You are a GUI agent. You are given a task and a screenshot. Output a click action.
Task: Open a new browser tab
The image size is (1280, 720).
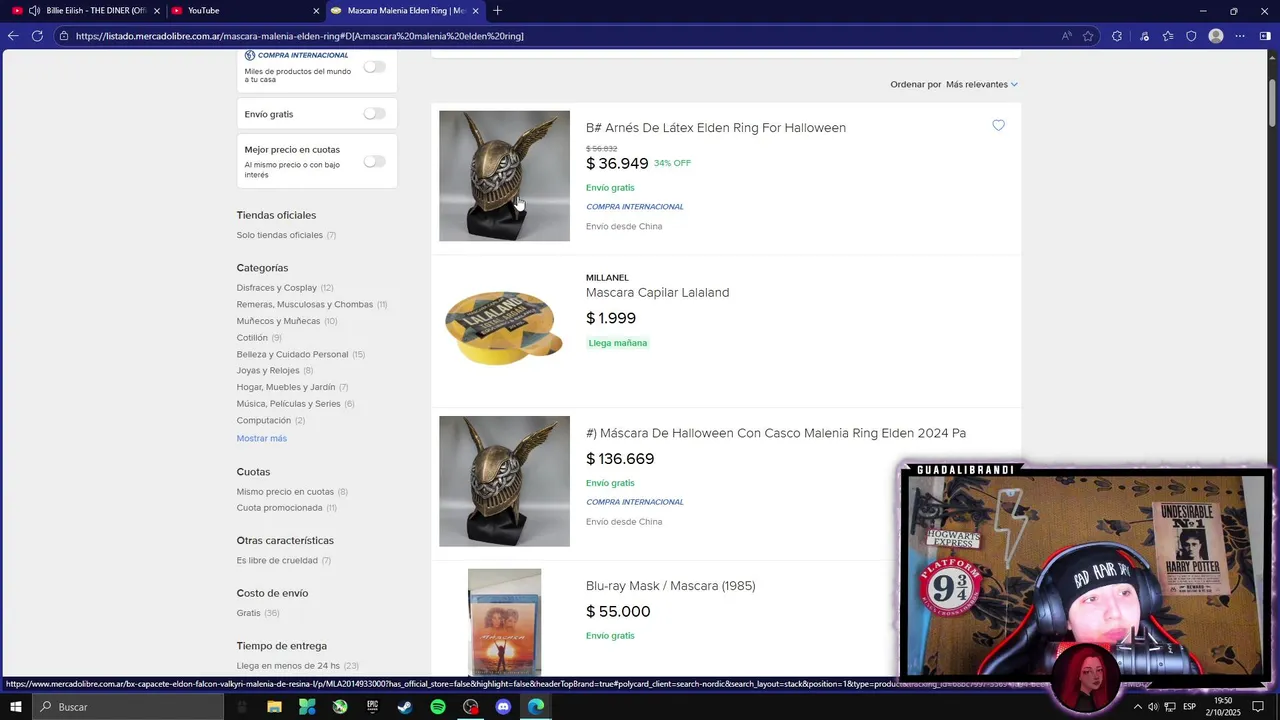point(498,11)
